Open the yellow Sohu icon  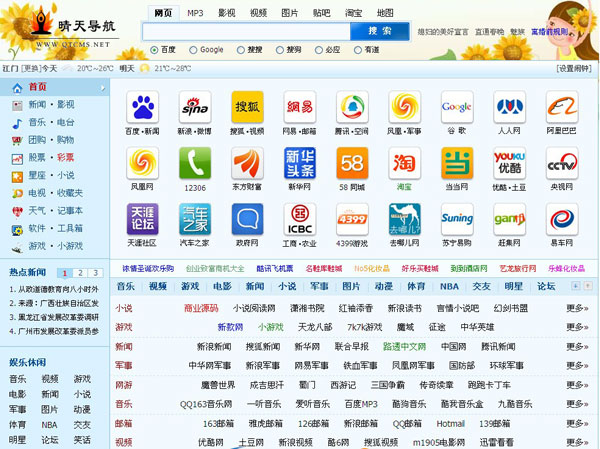click(x=247, y=107)
